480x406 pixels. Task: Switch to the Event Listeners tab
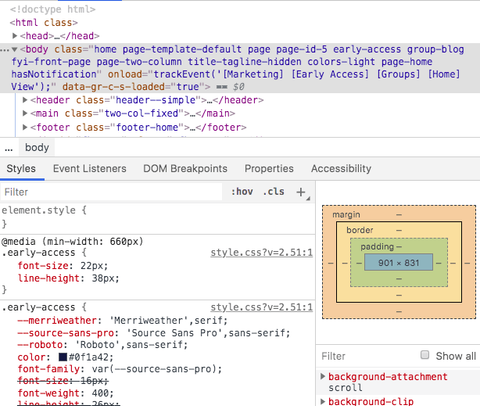(x=90, y=169)
